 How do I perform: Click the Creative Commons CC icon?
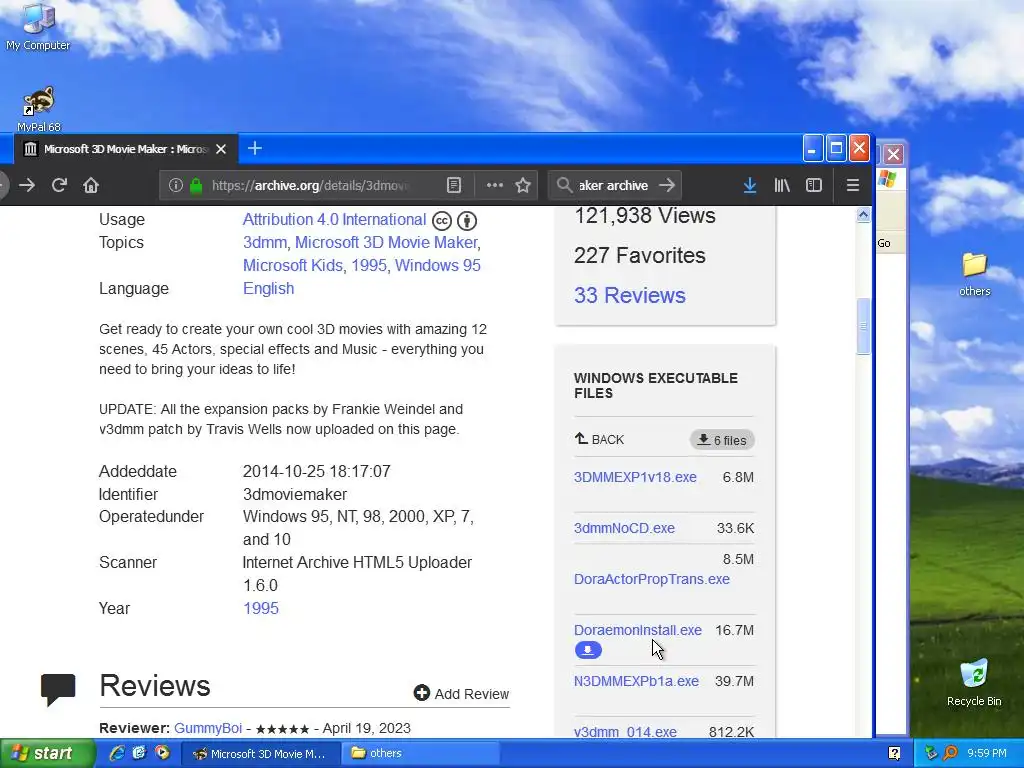point(442,221)
